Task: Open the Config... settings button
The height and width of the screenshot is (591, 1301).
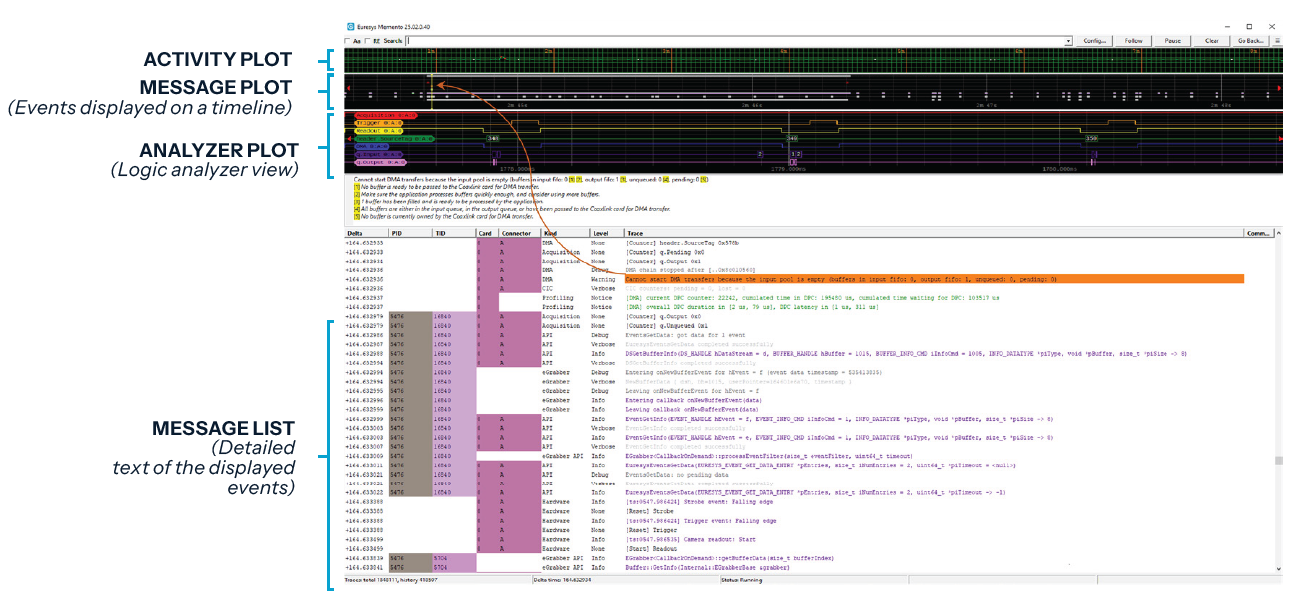Action: pos(1094,41)
